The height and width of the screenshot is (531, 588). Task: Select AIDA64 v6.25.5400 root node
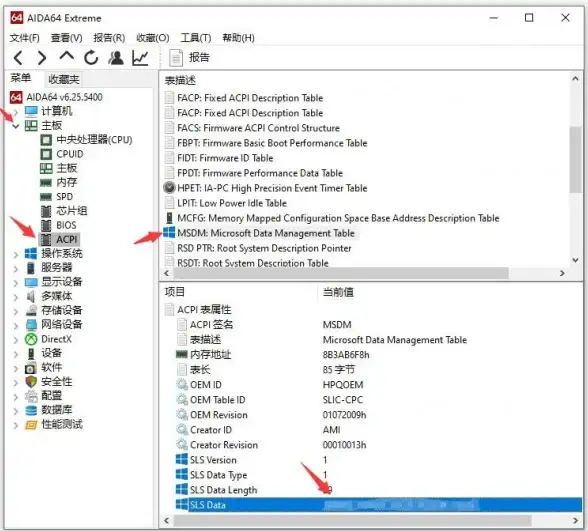(x=64, y=97)
